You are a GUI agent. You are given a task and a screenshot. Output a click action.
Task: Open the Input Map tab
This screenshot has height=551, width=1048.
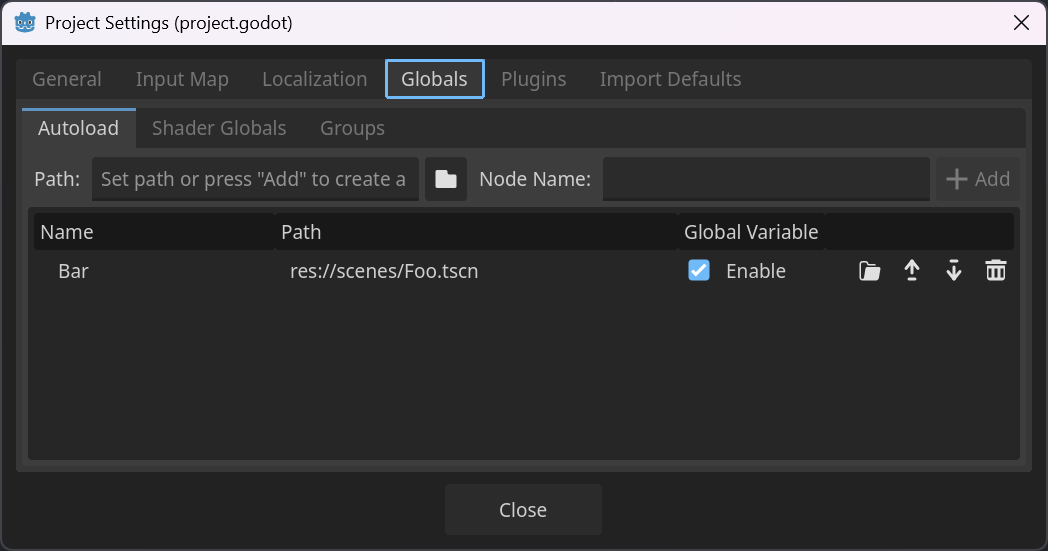tap(182, 79)
